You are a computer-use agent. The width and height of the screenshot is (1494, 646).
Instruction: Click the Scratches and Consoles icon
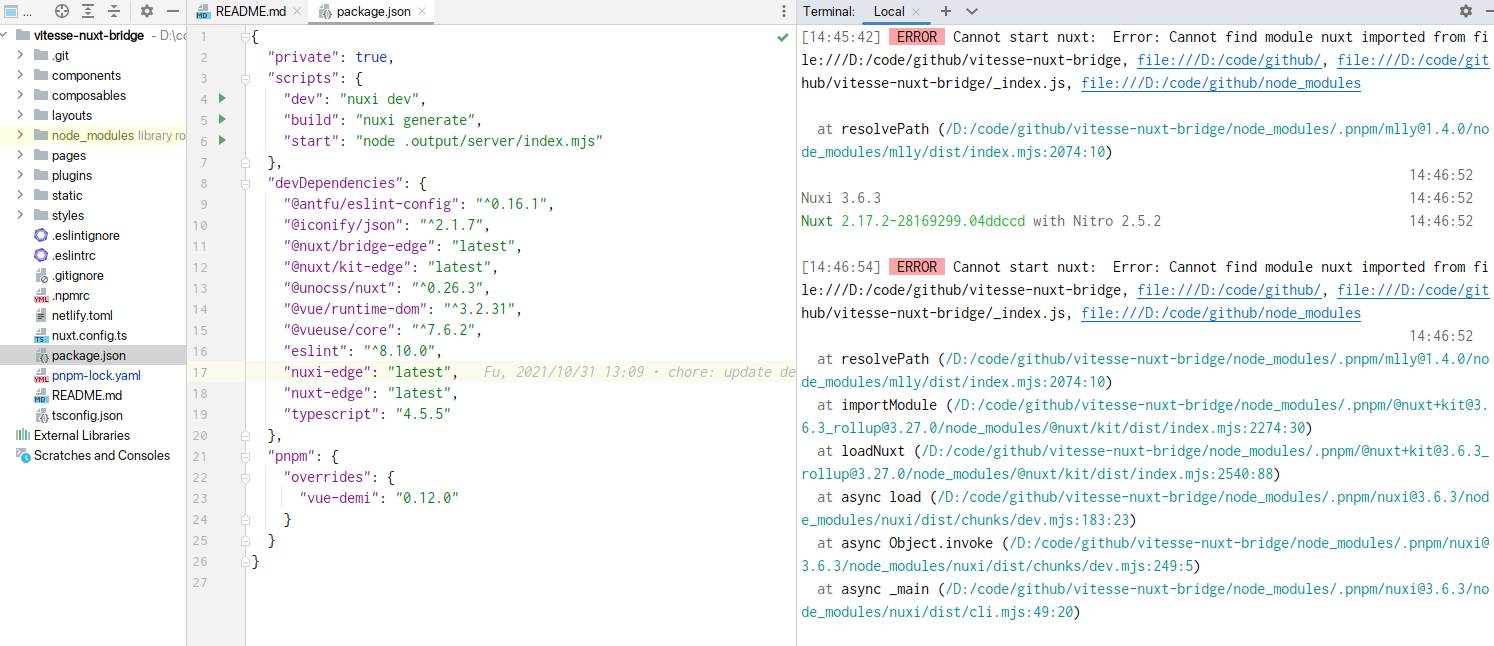(23, 456)
